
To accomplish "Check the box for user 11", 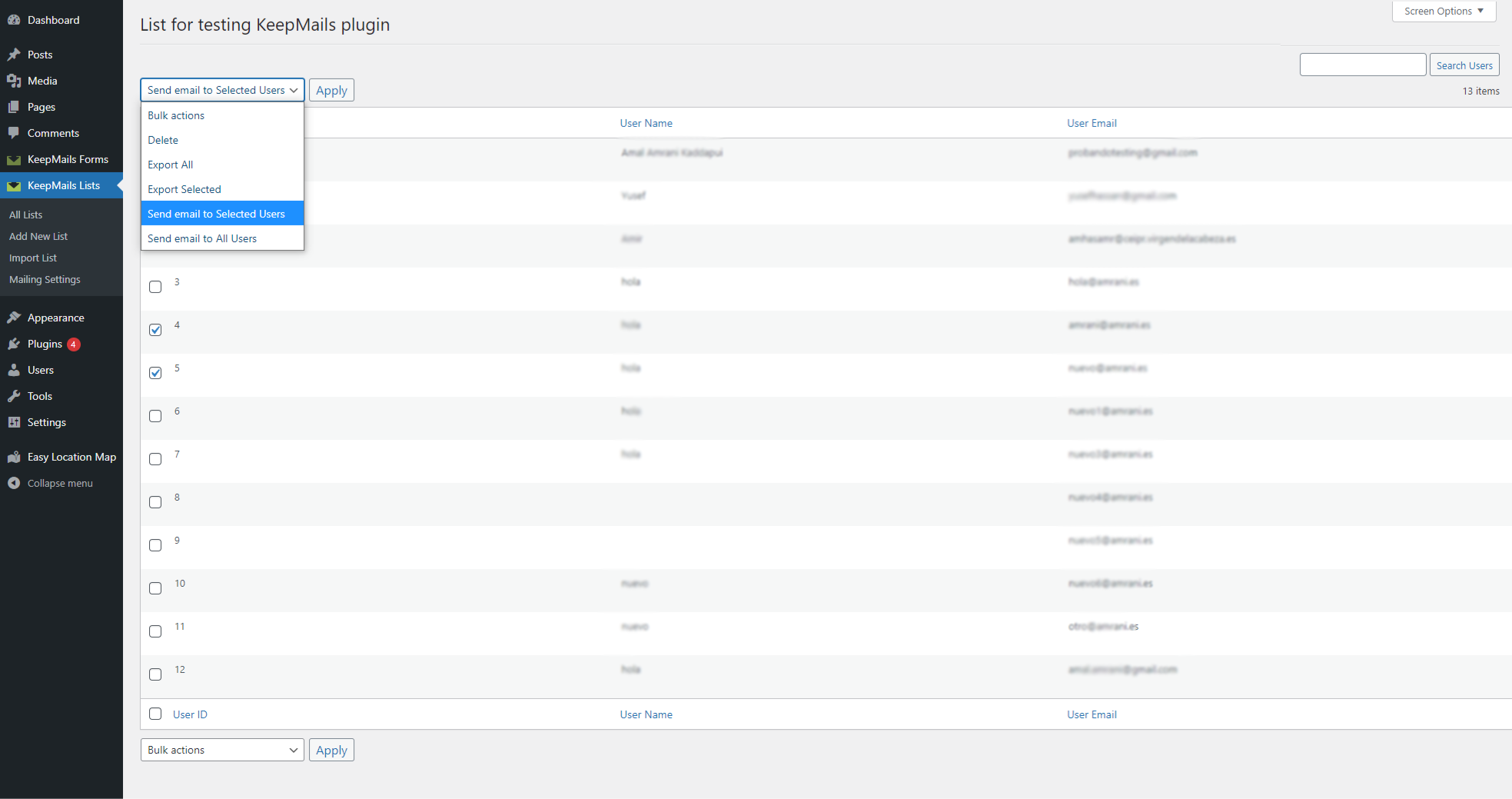I will click(x=155, y=631).
